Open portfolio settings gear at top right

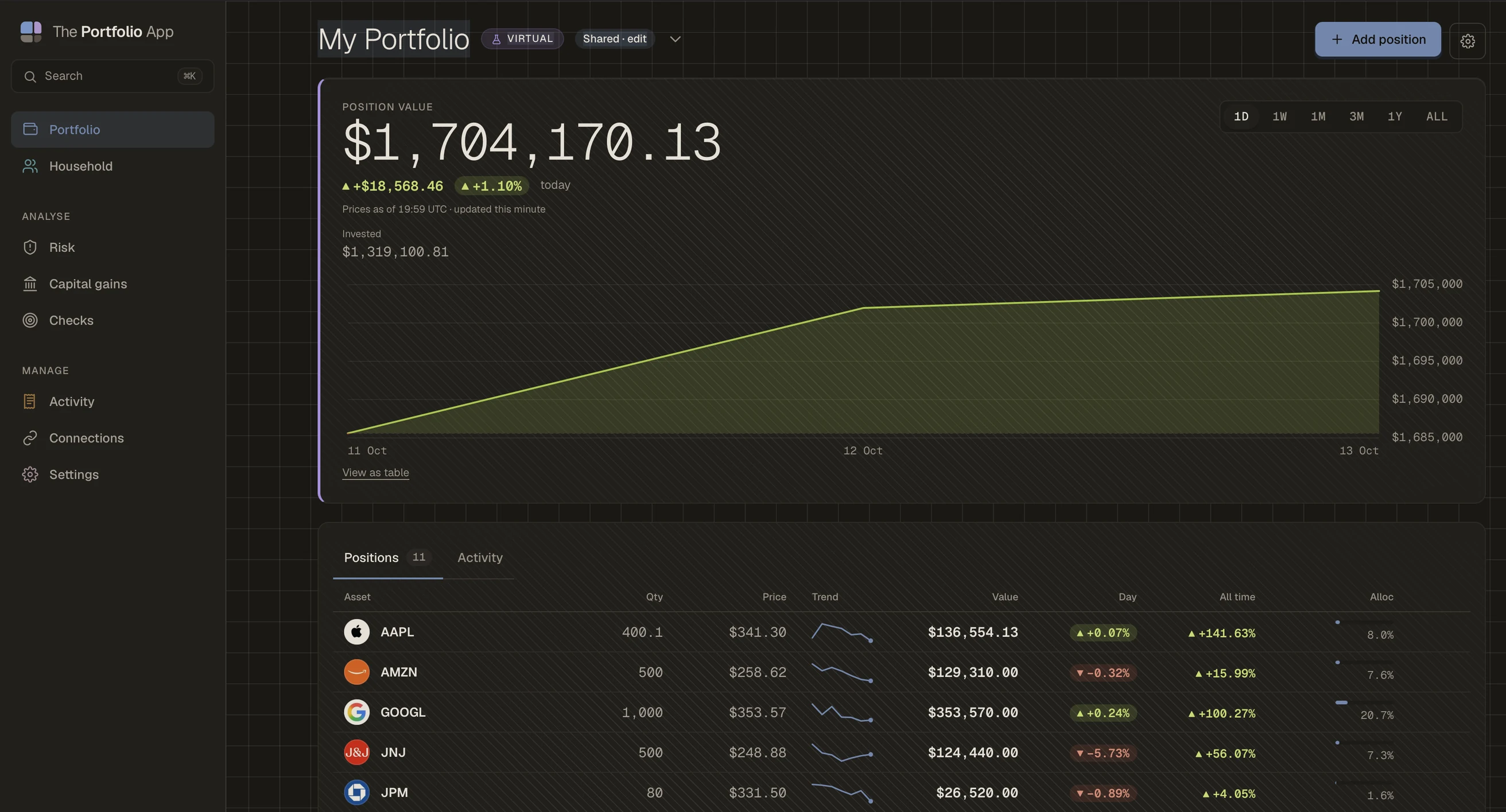pyautogui.click(x=1468, y=41)
